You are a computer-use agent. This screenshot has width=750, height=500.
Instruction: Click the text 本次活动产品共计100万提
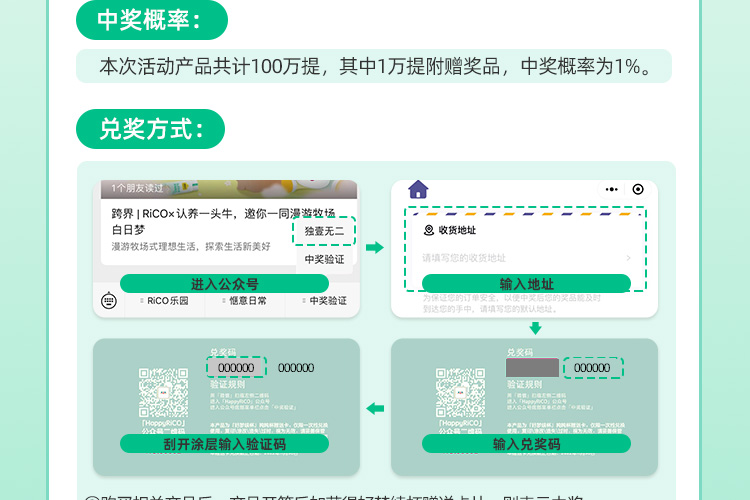(x=210, y=67)
